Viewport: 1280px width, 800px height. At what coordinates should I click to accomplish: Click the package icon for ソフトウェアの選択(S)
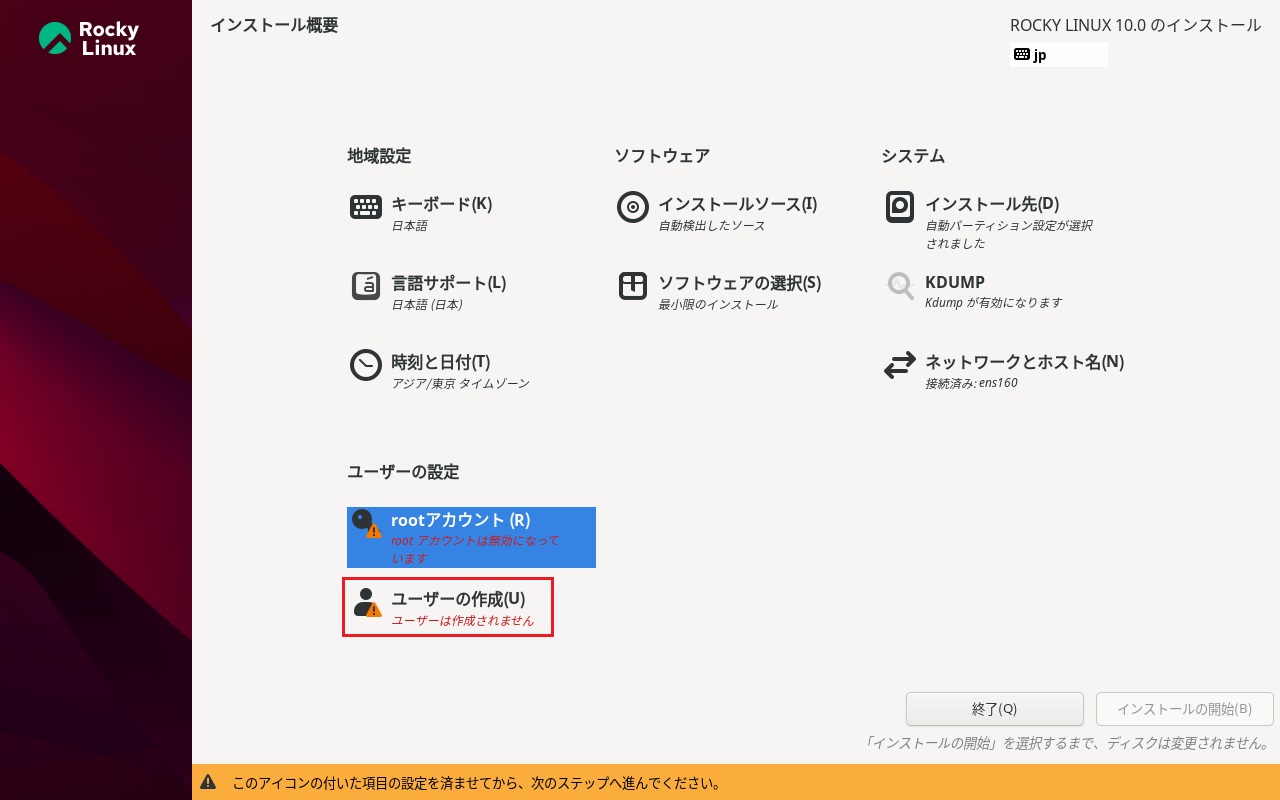(x=633, y=286)
